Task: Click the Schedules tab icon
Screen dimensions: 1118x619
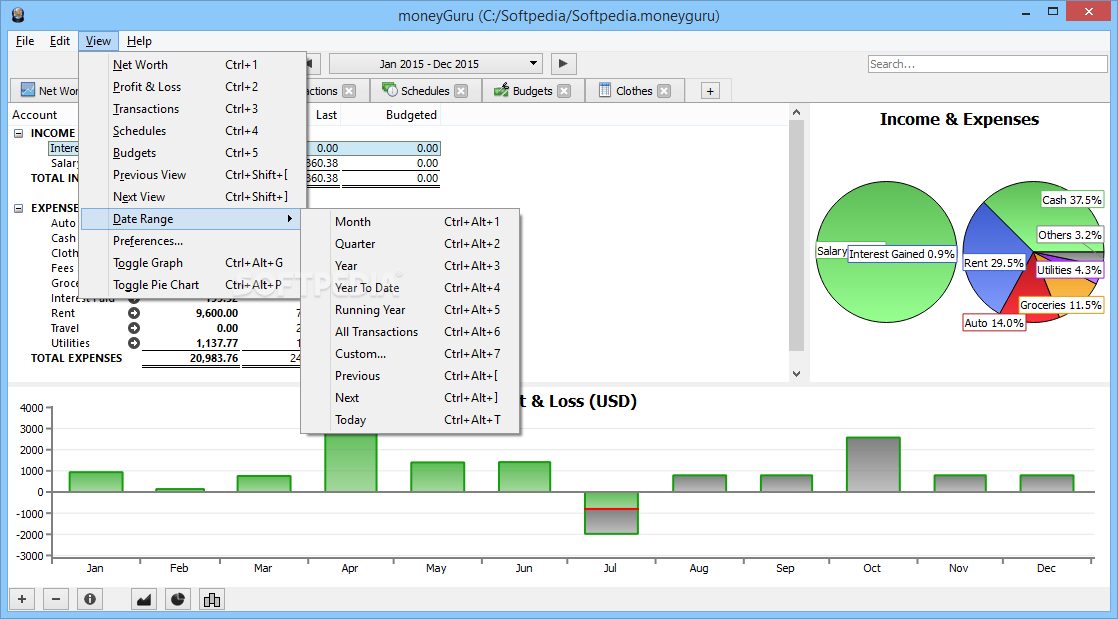Action: (x=389, y=90)
